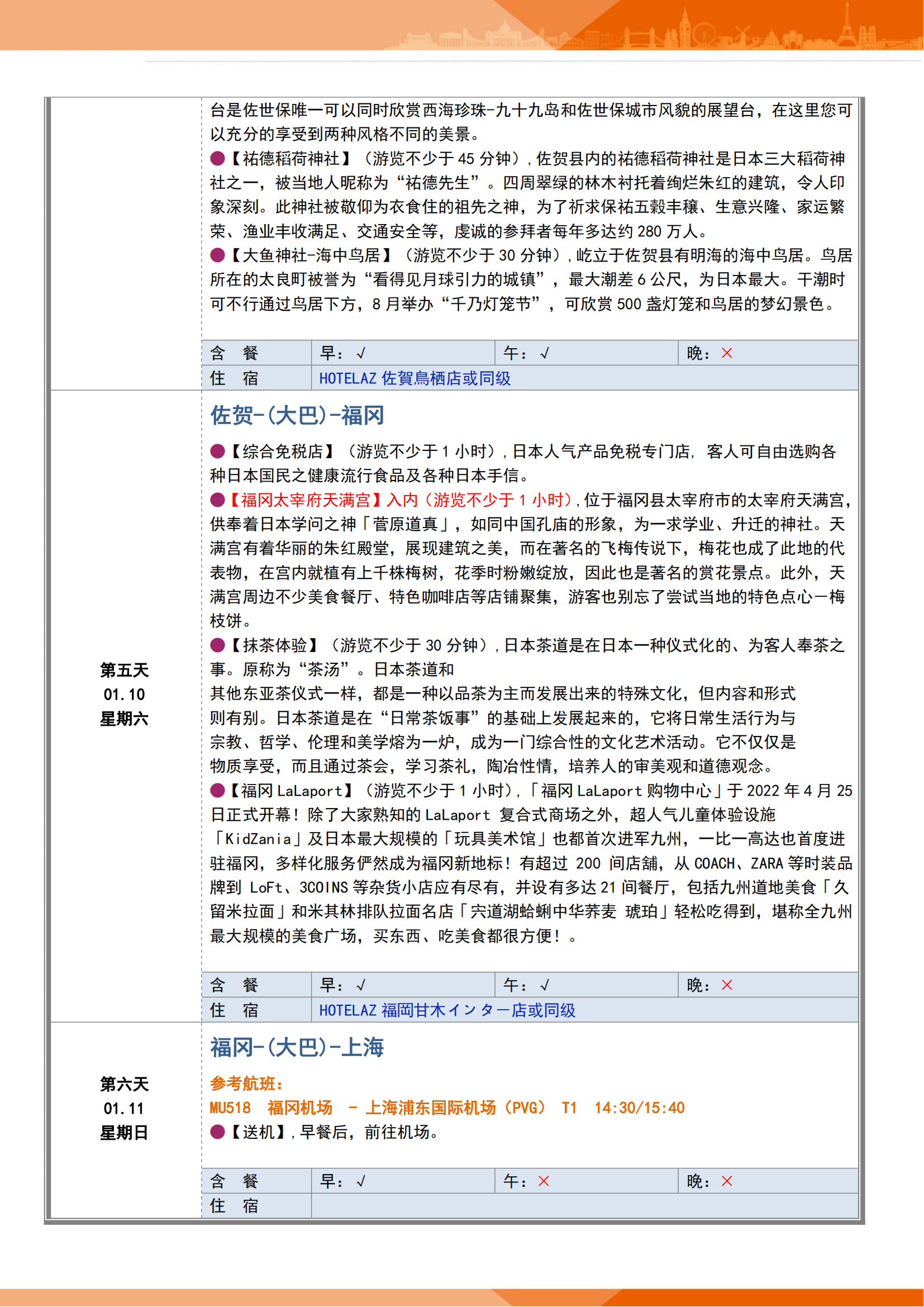Image resolution: width=924 pixels, height=1307 pixels.
Task: Click the red X for 午 on 第六天
Action: click(544, 1181)
